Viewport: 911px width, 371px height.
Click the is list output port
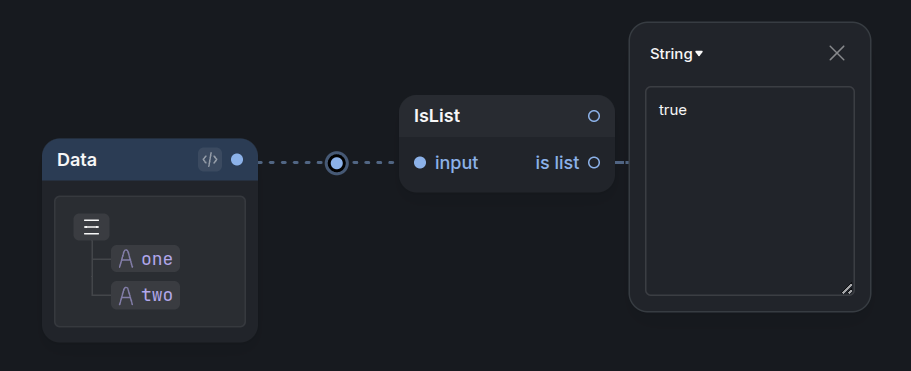[594, 163]
